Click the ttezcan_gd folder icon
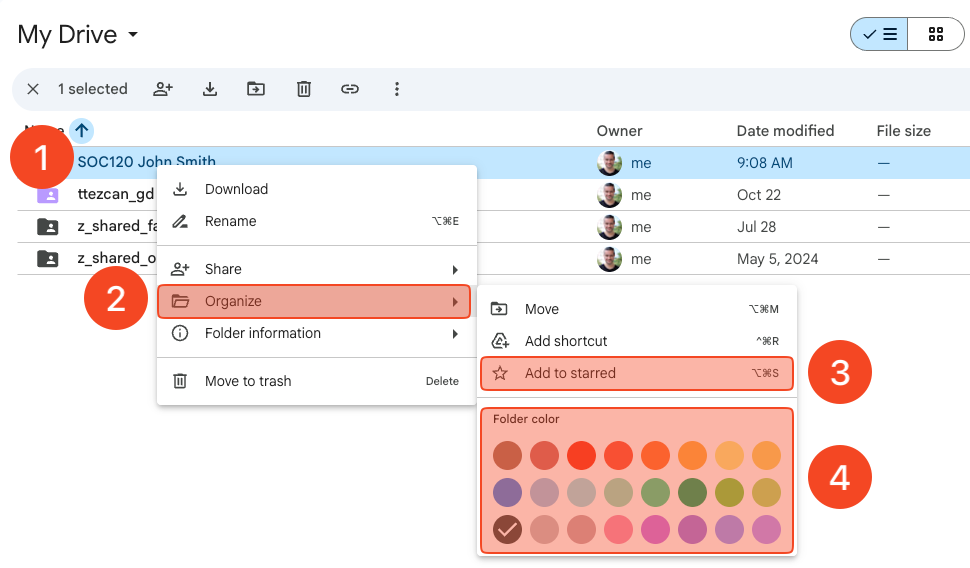 48,195
